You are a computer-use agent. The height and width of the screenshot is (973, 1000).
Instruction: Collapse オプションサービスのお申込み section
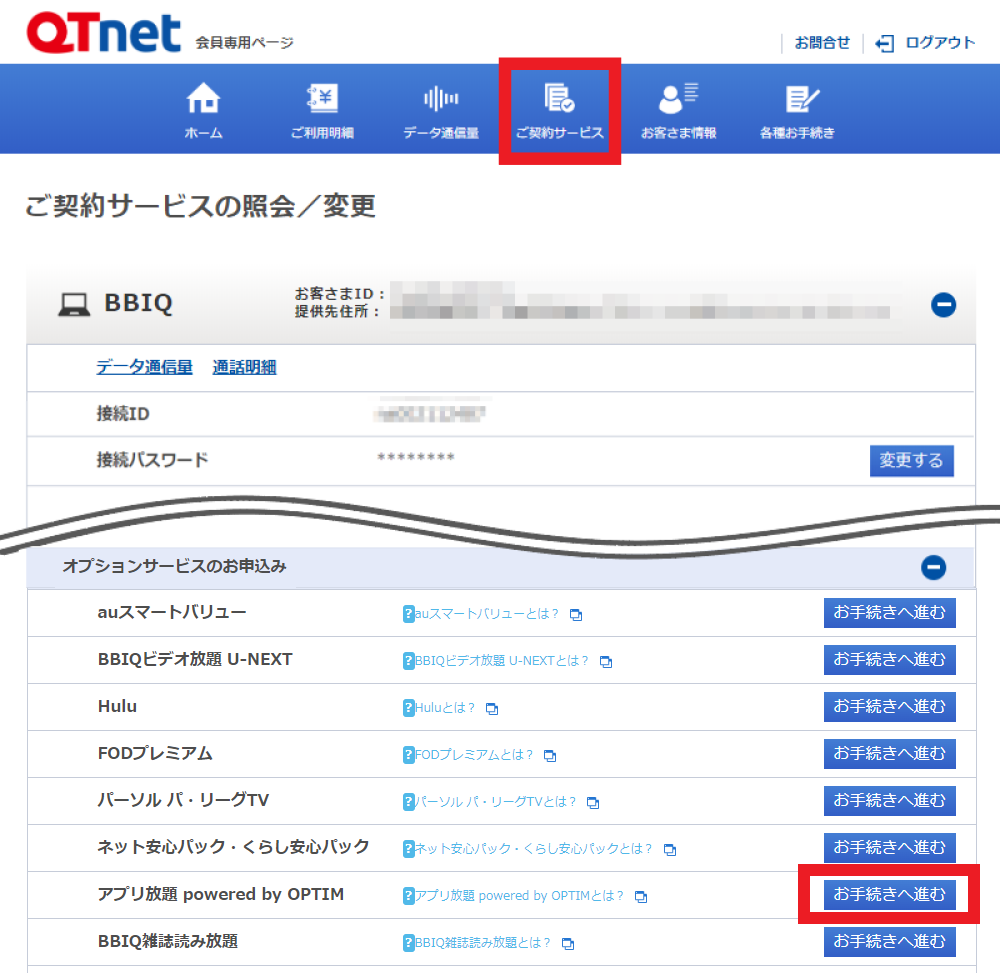[933, 568]
